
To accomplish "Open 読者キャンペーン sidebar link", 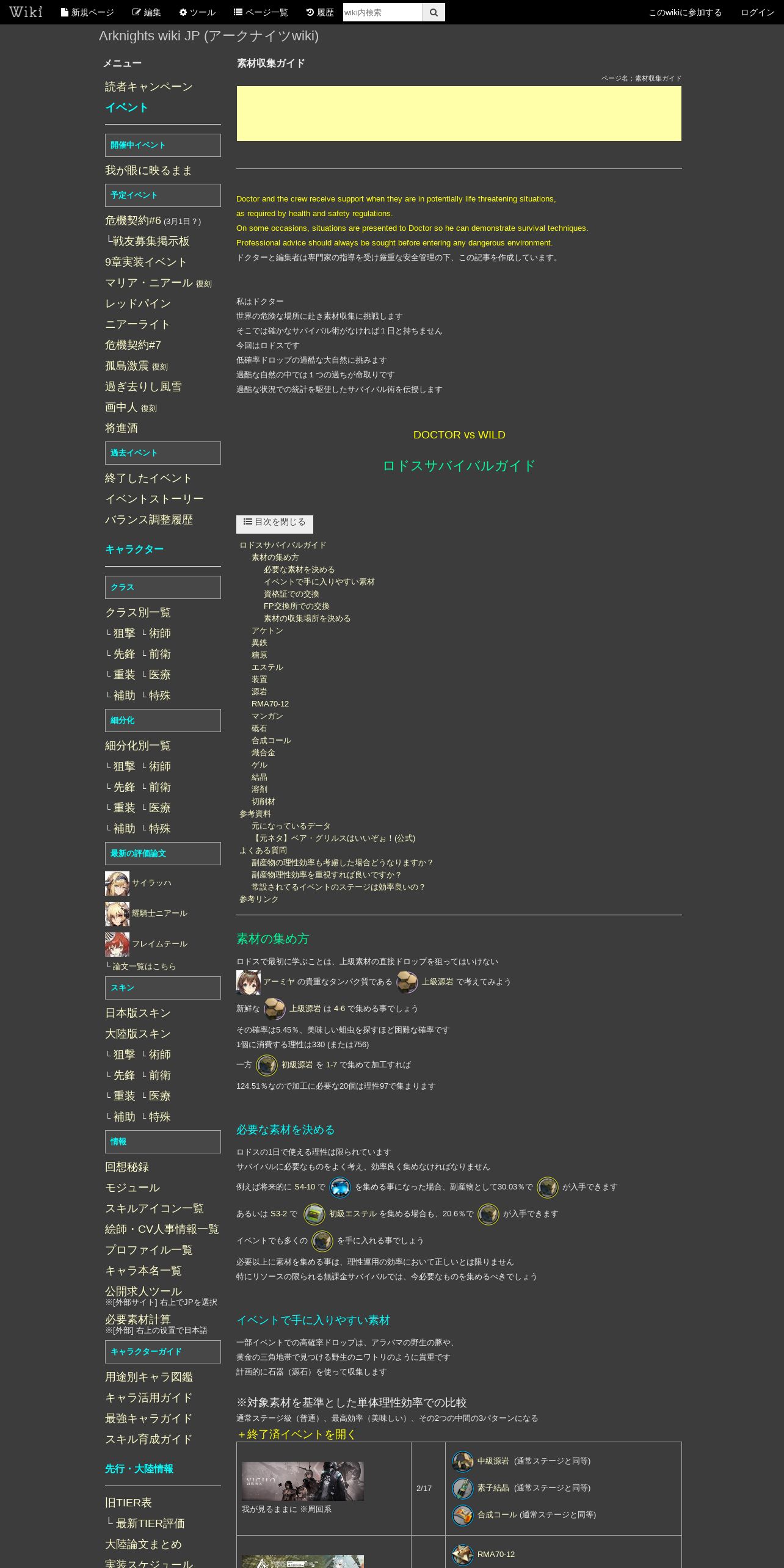I will coord(149,87).
